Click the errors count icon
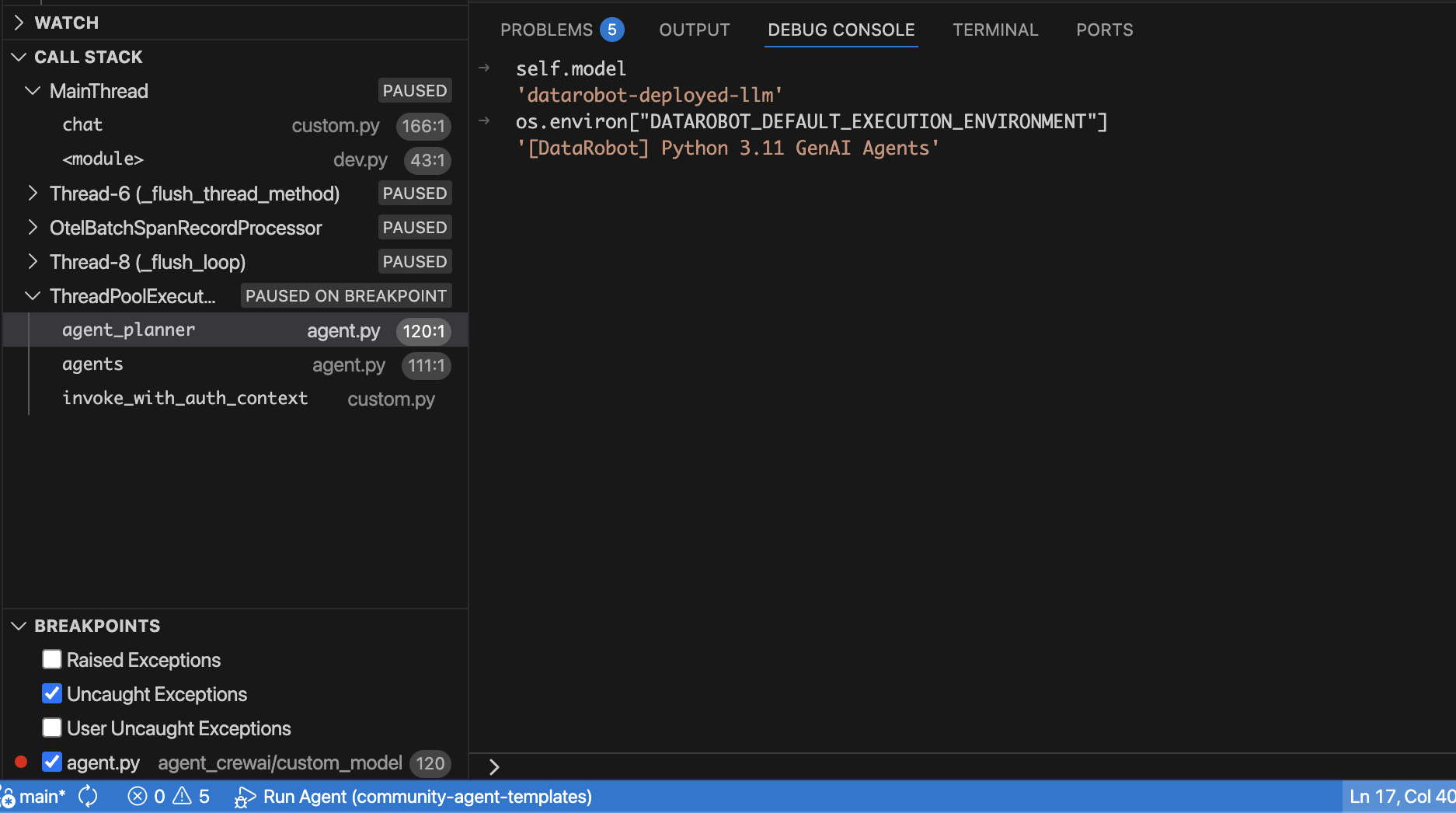Screen dimensions: 1456x813 point(138,797)
